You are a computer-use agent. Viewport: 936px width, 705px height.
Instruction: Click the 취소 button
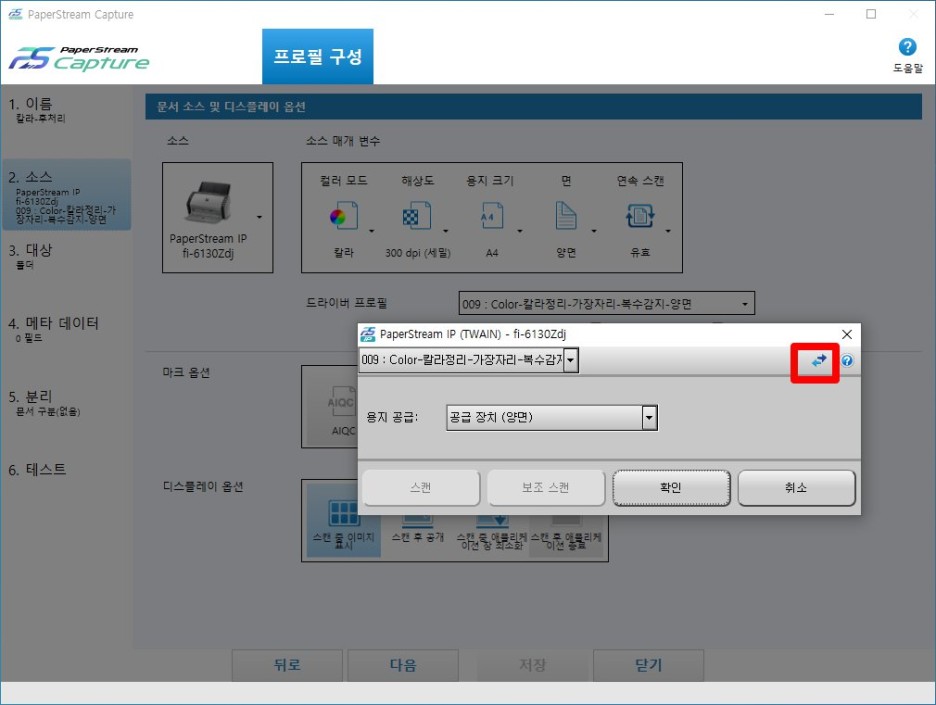coord(796,488)
